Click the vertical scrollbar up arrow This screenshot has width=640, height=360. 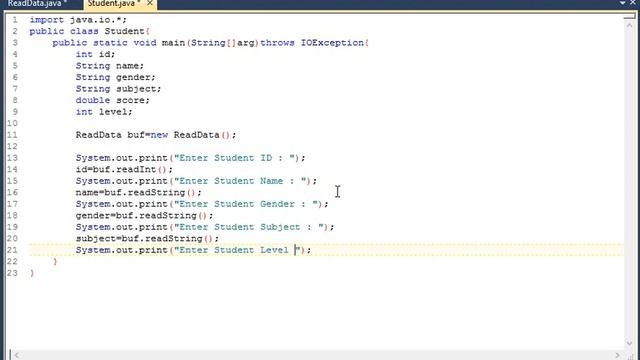629,25
